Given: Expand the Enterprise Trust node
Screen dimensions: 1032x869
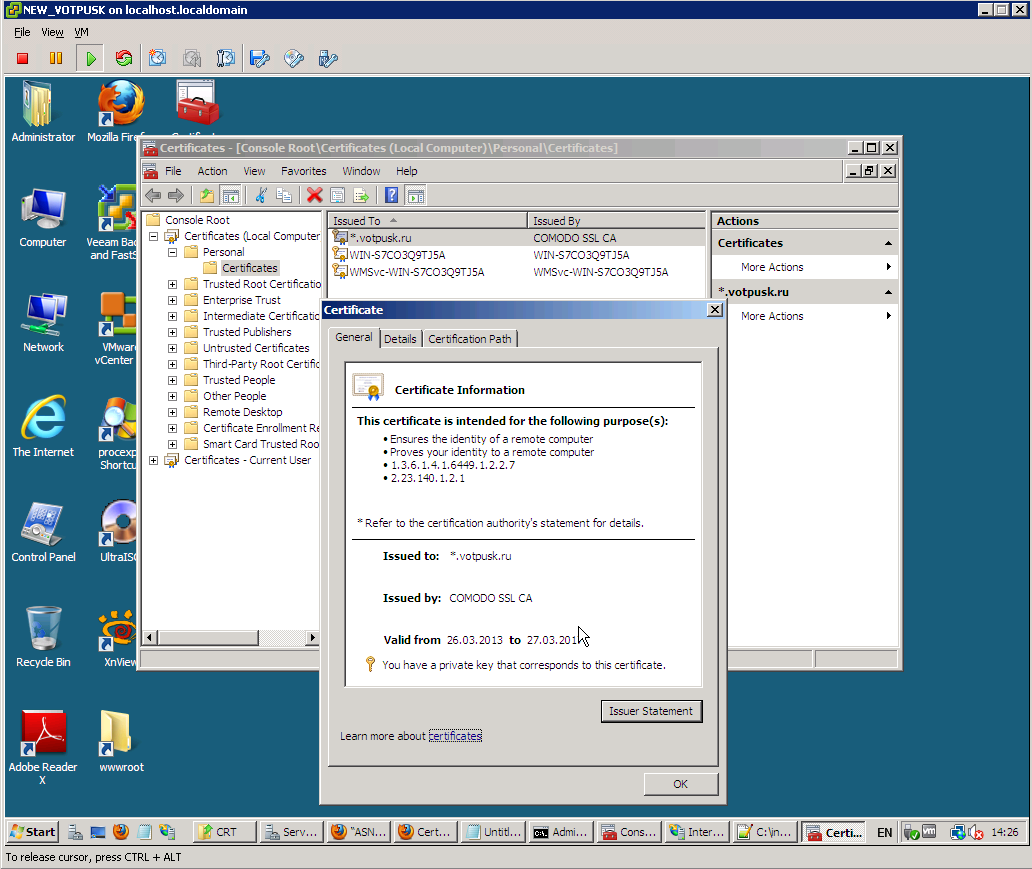Looking at the screenshot, I should 172,300.
